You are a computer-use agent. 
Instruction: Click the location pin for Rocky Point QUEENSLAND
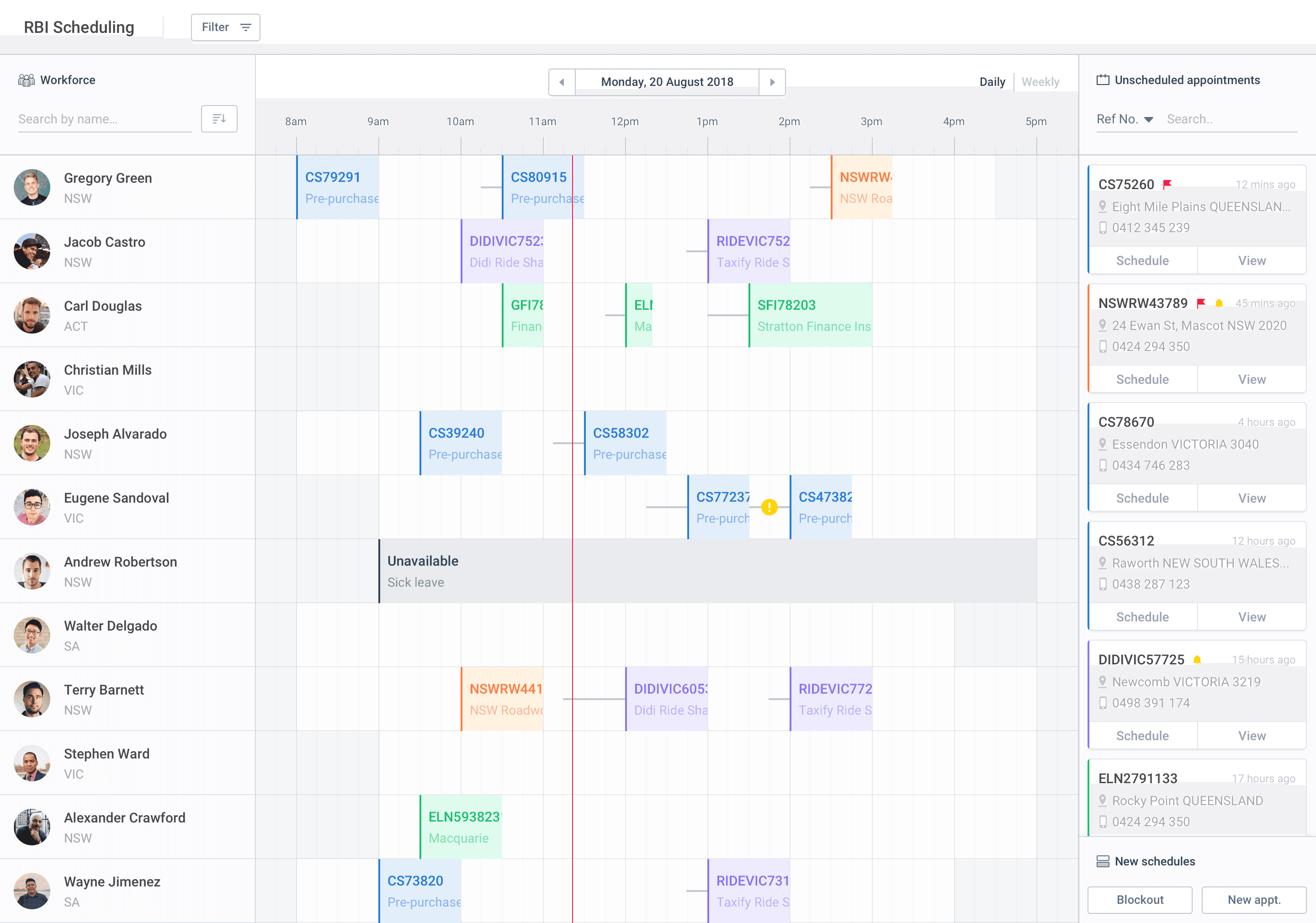point(1102,801)
